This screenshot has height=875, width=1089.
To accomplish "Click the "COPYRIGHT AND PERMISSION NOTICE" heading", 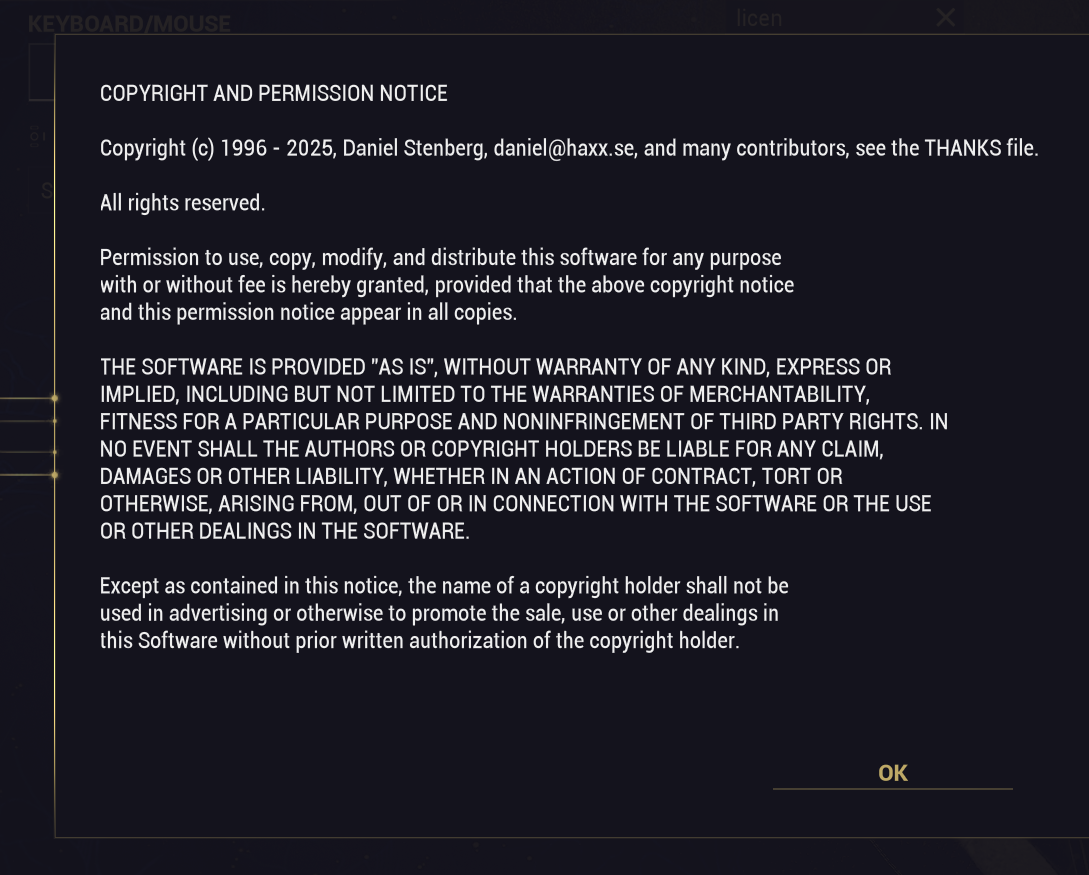I will click(274, 94).
